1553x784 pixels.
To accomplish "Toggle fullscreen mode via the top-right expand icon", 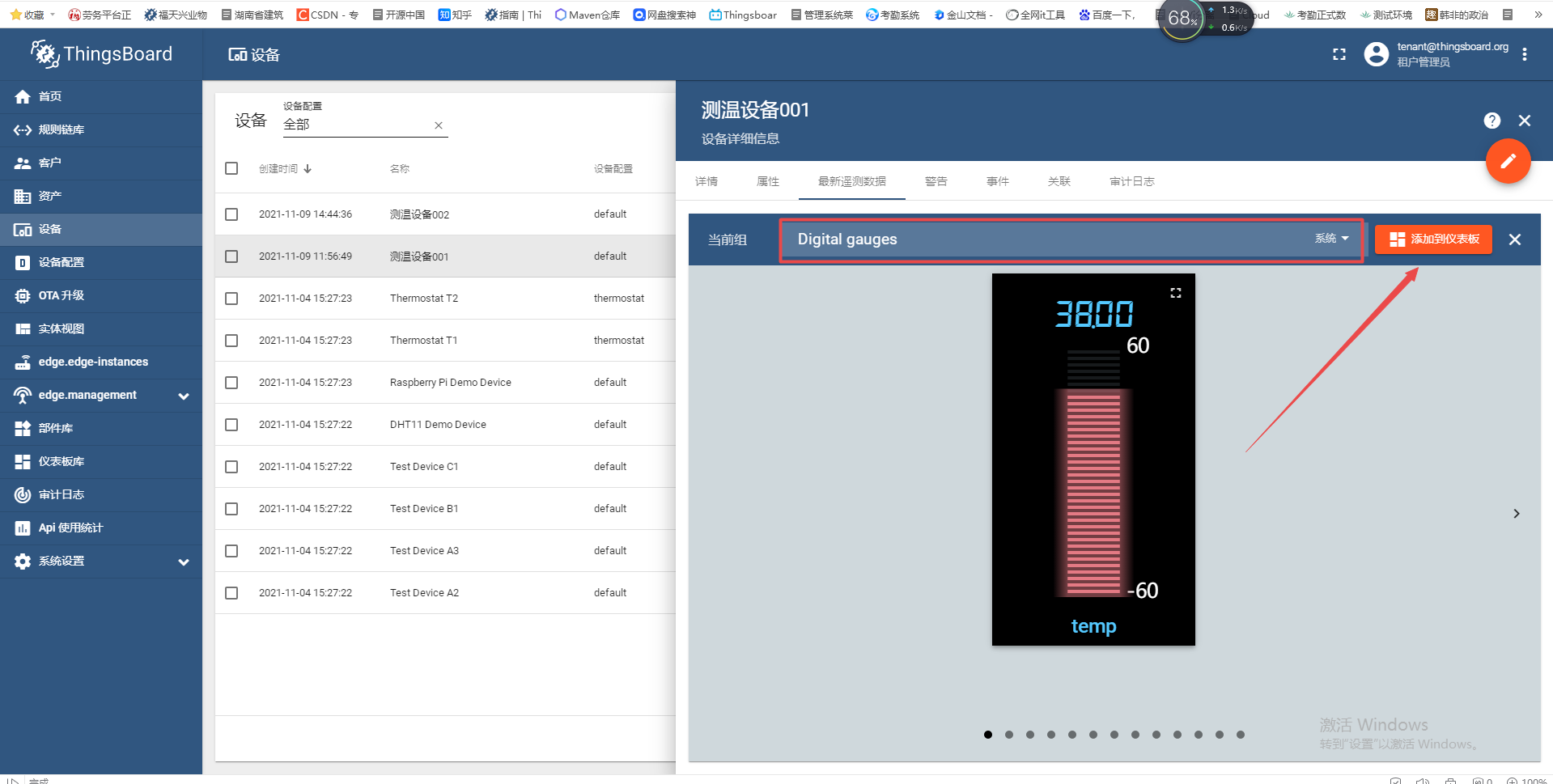I will point(1339,54).
